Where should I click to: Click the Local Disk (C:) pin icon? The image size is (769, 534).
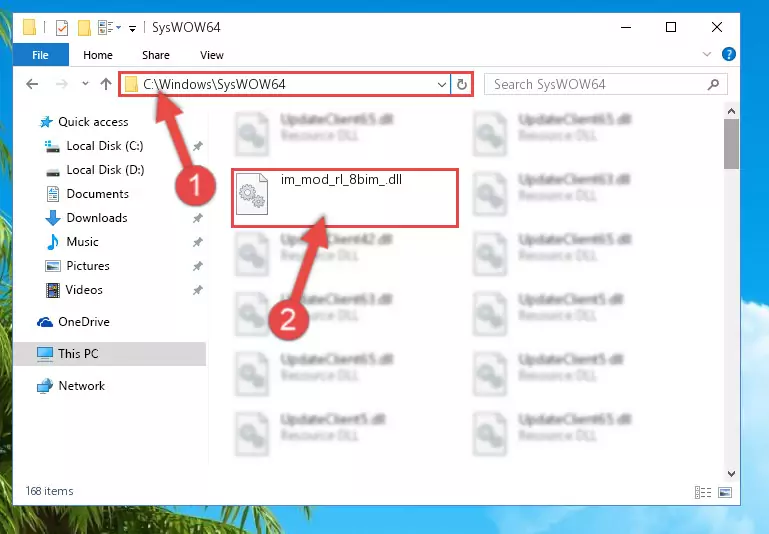pos(198,146)
